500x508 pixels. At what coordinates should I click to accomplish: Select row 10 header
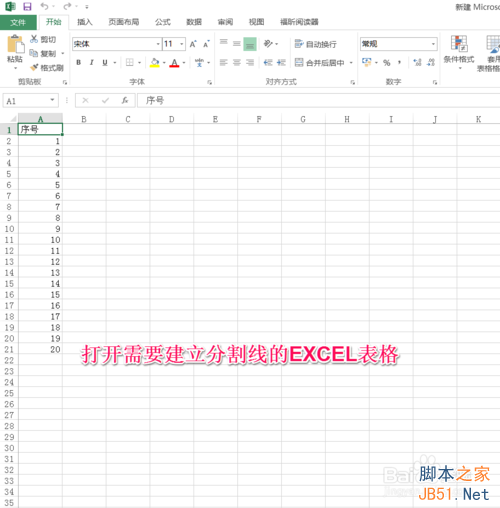[x=9, y=229]
